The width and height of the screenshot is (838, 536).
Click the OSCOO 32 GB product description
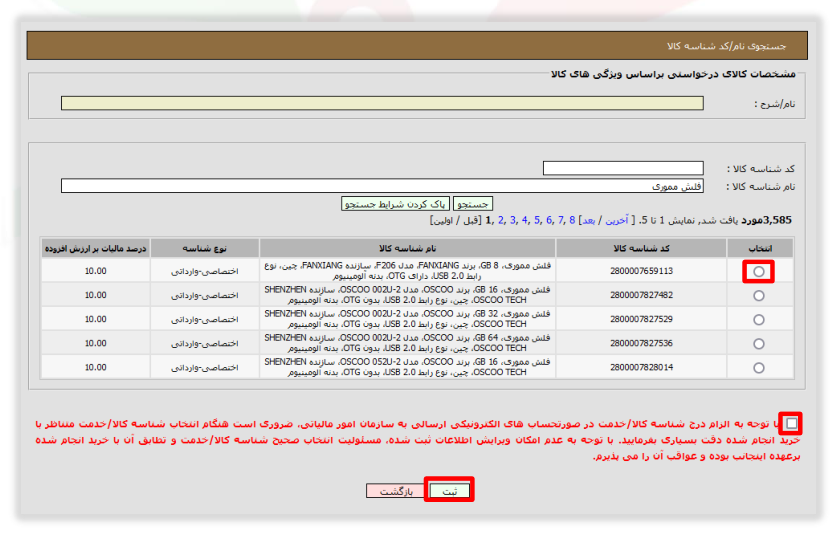coord(408,319)
